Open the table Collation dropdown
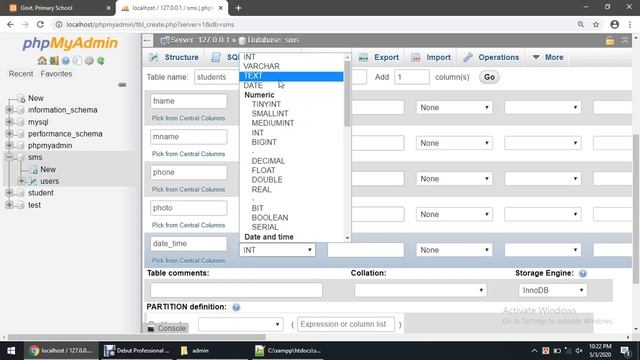Viewport: 640px width, 360px height. click(x=420, y=290)
